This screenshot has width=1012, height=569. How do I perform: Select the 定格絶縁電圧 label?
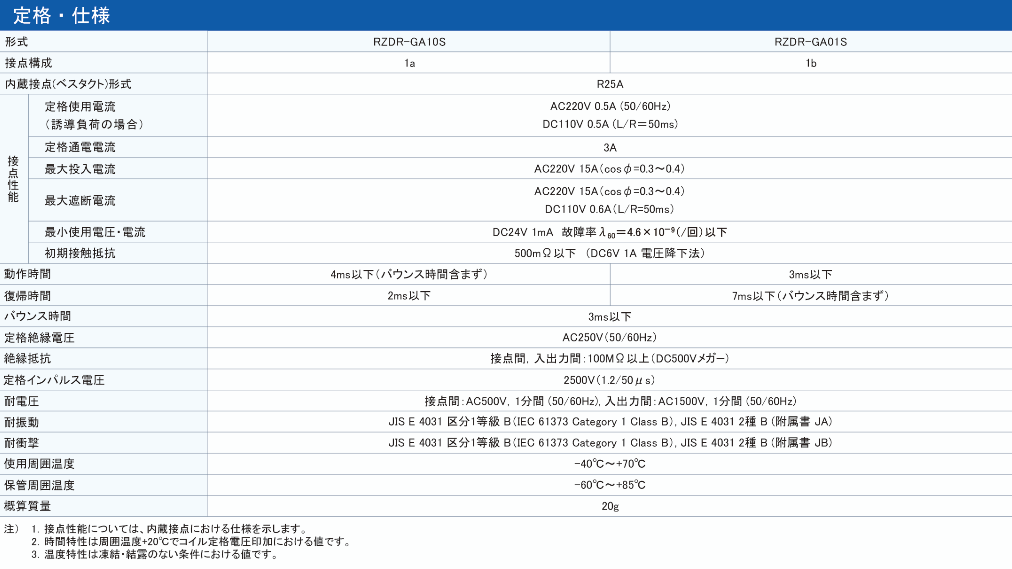click(39, 338)
